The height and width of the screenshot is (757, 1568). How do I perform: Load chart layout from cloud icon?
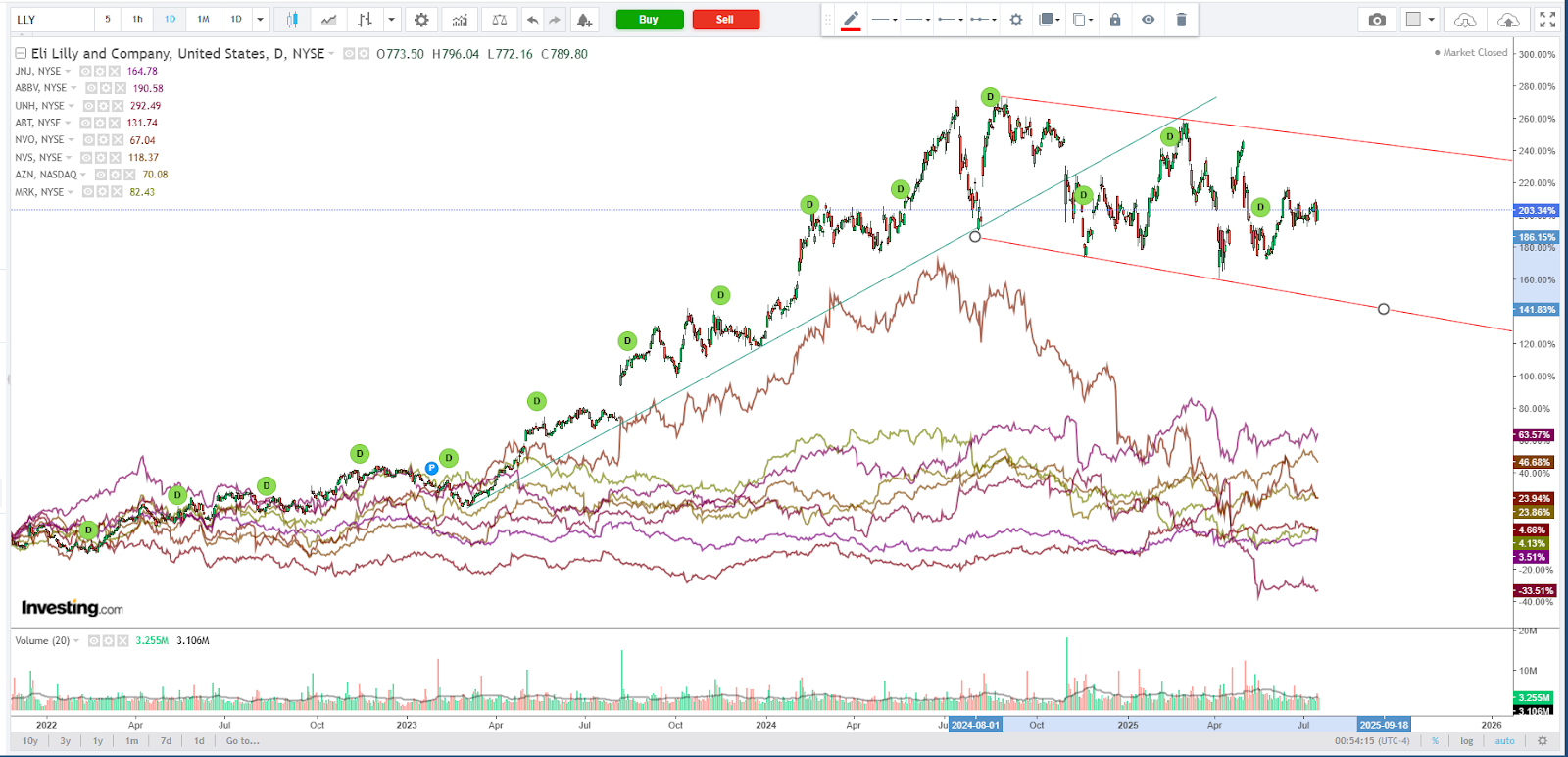pos(1465,20)
